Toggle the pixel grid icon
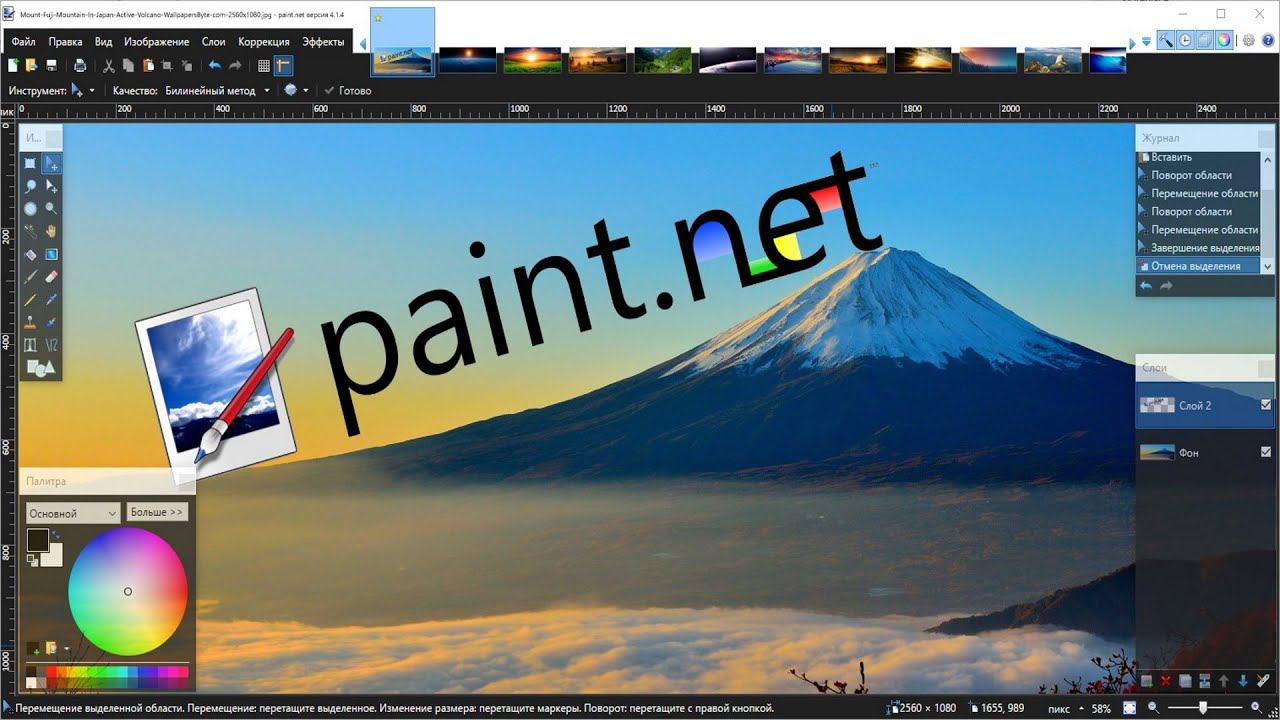The width and height of the screenshot is (1280, 720). [x=264, y=66]
